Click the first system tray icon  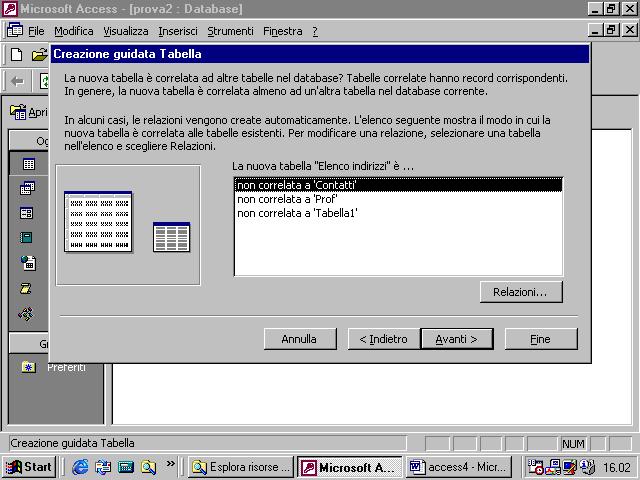[x=536, y=467]
